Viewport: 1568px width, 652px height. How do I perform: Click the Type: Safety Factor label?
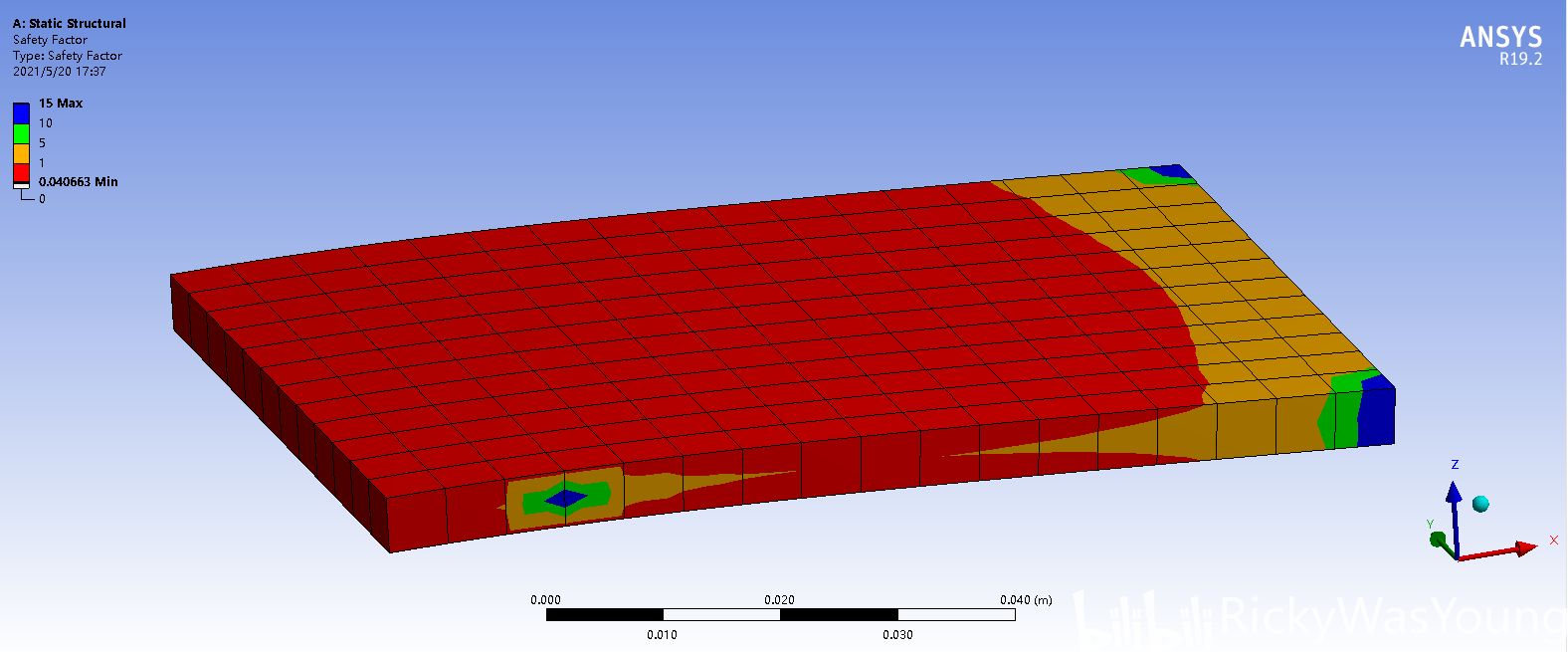pyautogui.click(x=68, y=56)
